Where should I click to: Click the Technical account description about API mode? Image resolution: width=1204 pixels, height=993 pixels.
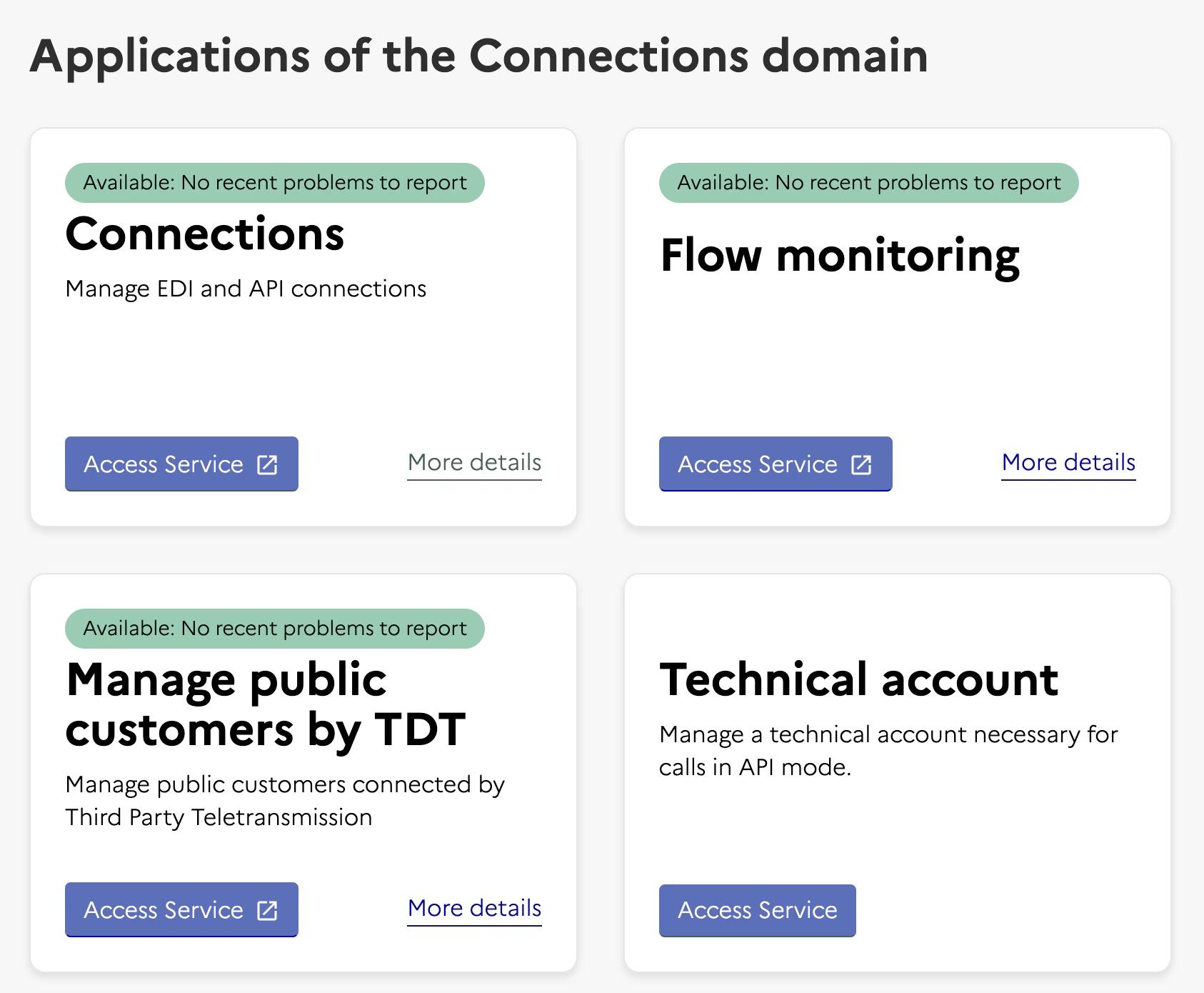(x=888, y=750)
